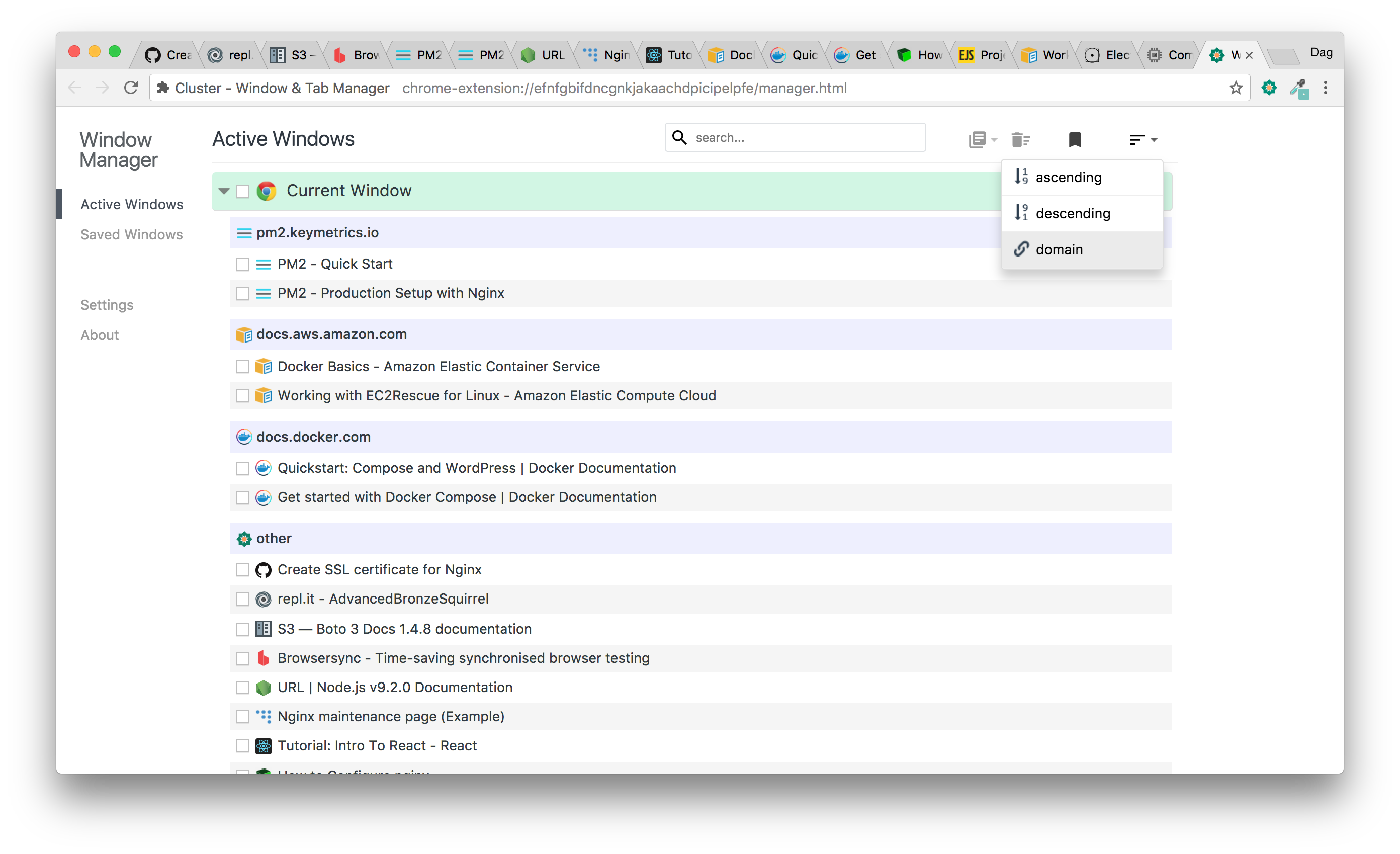Collapse the Current Window group
This screenshot has width=1400, height=854.
coord(224,191)
